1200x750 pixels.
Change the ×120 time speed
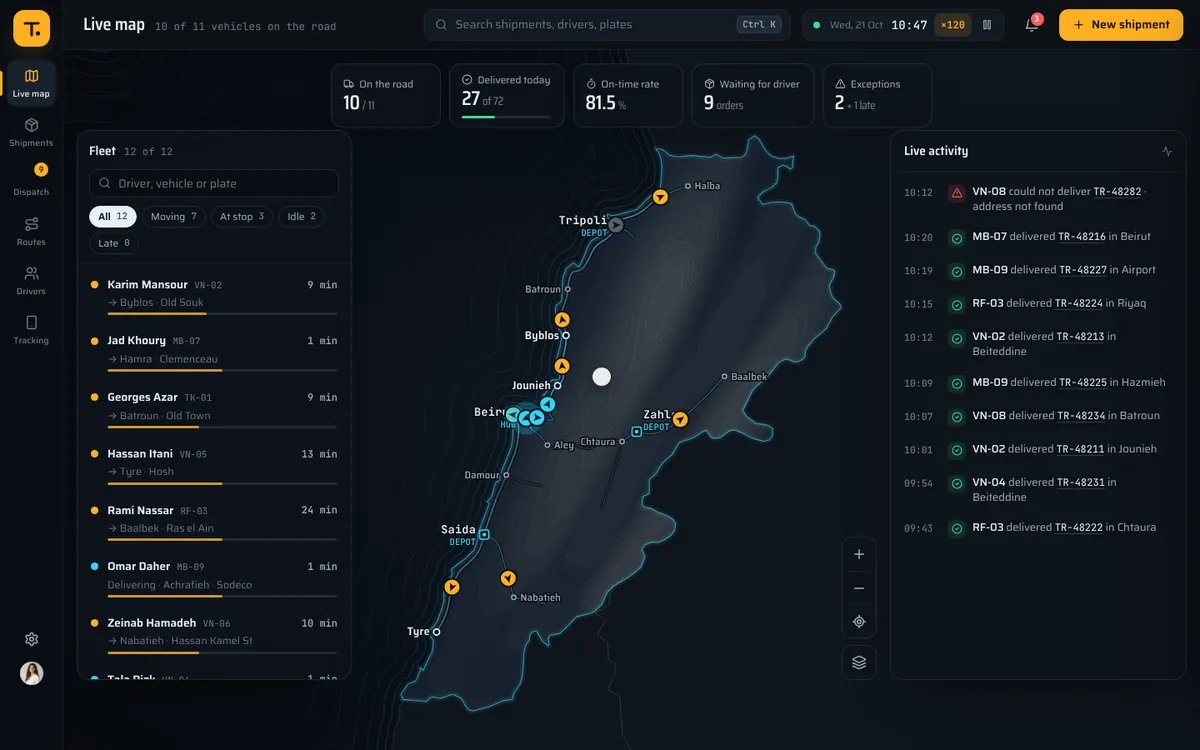tap(953, 25)
